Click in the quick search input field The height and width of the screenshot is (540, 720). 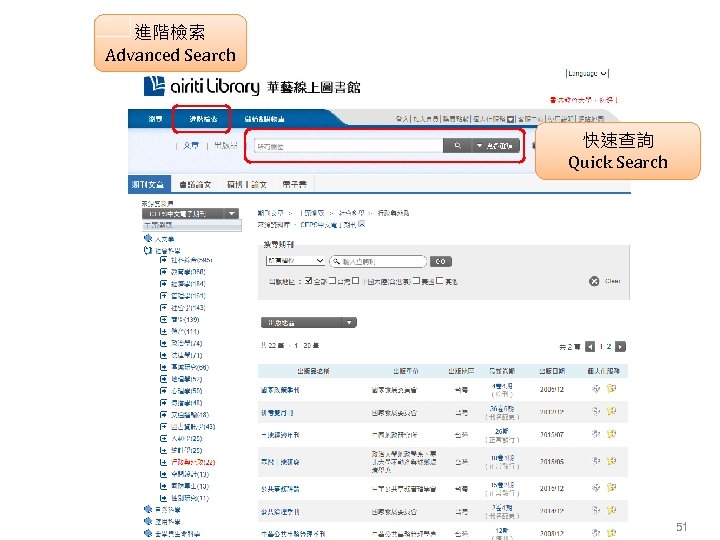pos(349,146)
